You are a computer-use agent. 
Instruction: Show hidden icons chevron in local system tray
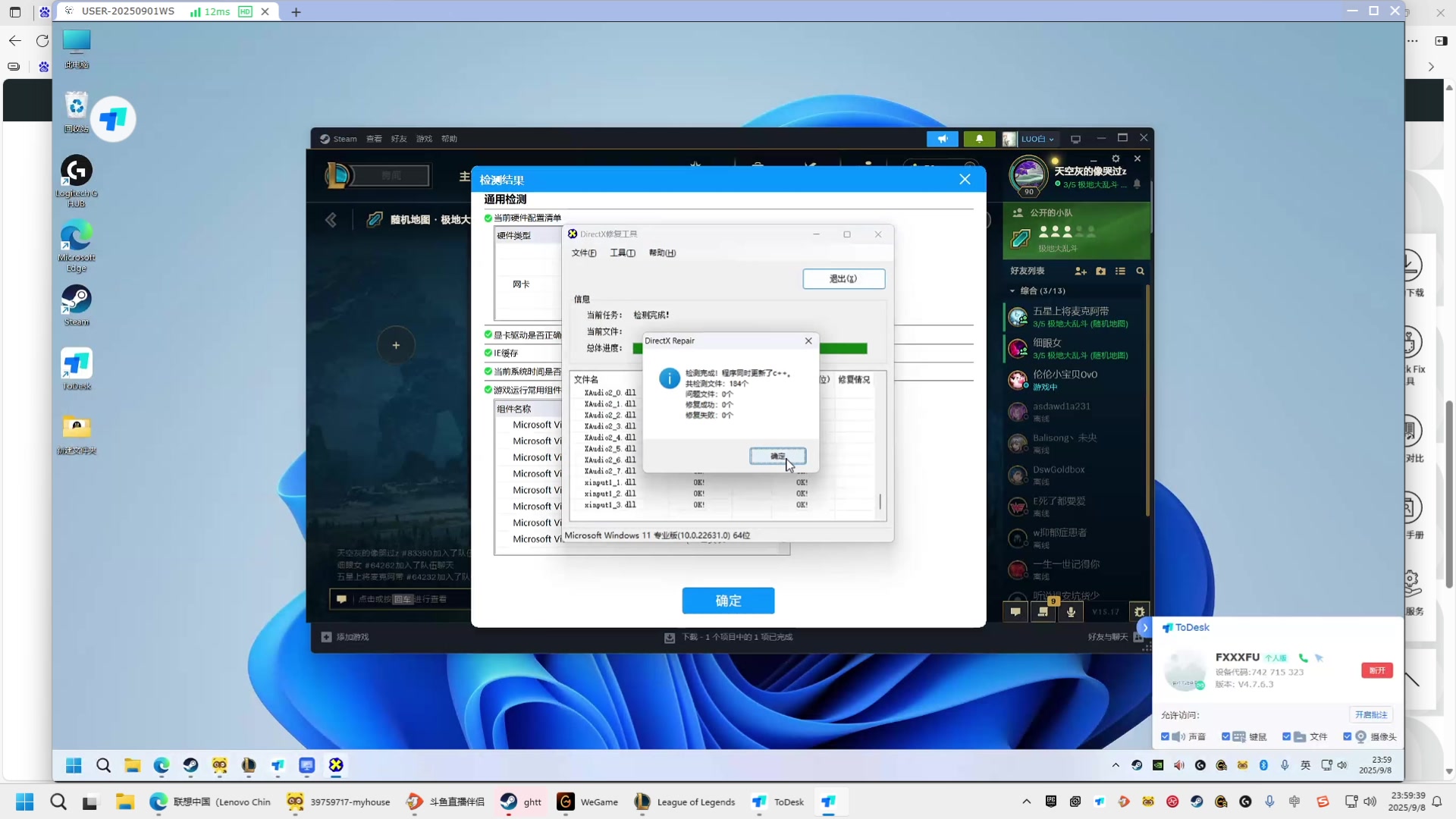(1026, 802)
